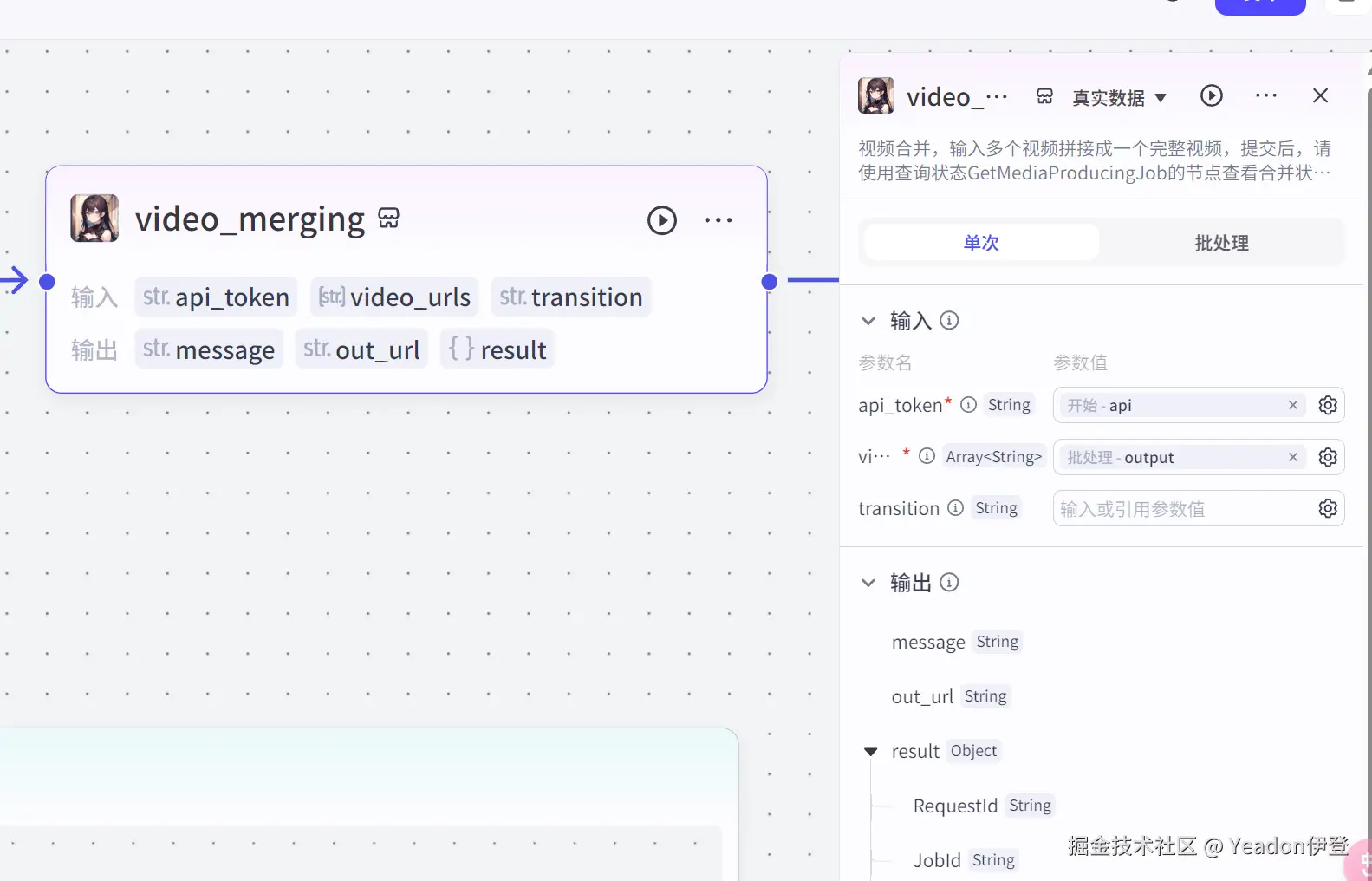Click the video_merging node avatar thumbnail
This screenshot has height=881, width=1372.
94,219
